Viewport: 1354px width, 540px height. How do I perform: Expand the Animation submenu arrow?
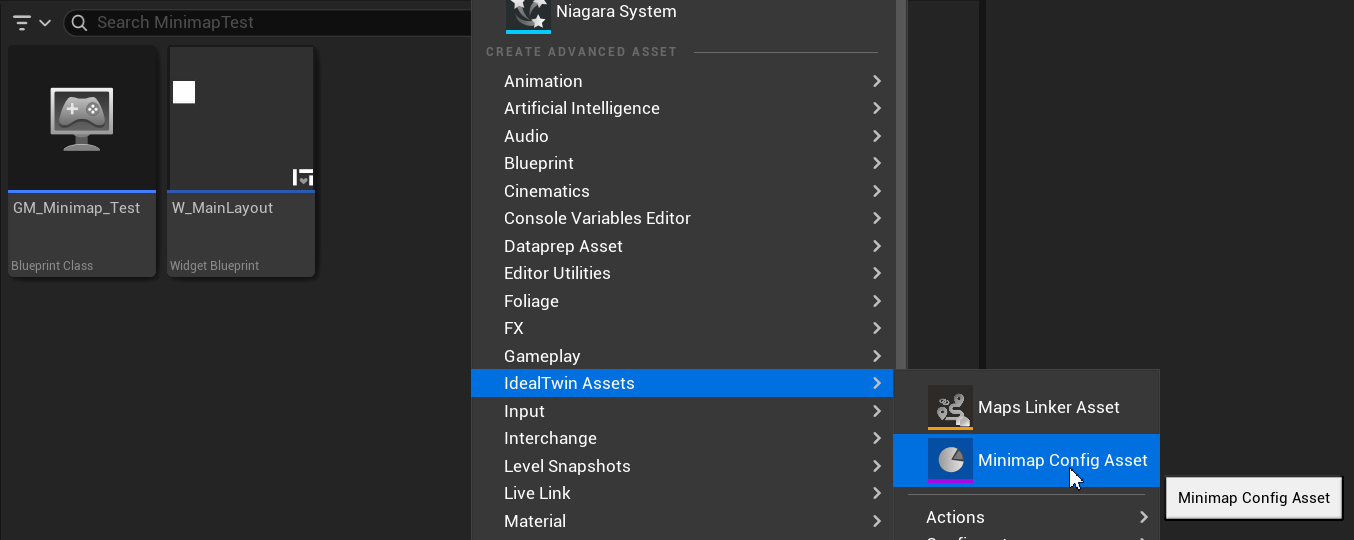(876, 81)
